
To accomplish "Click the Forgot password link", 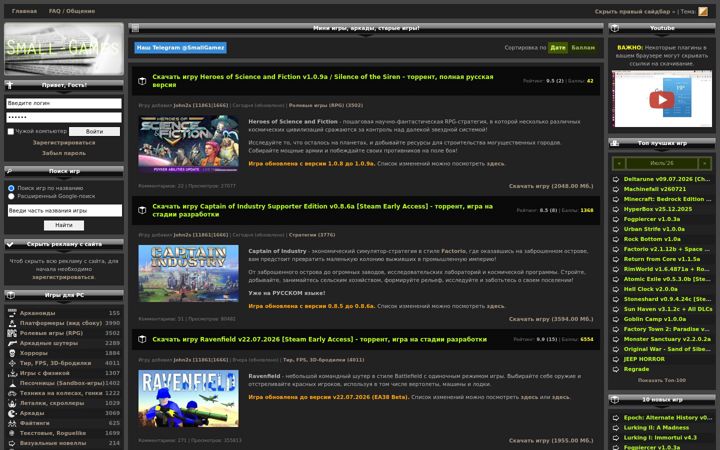I will tap(64, 153).
